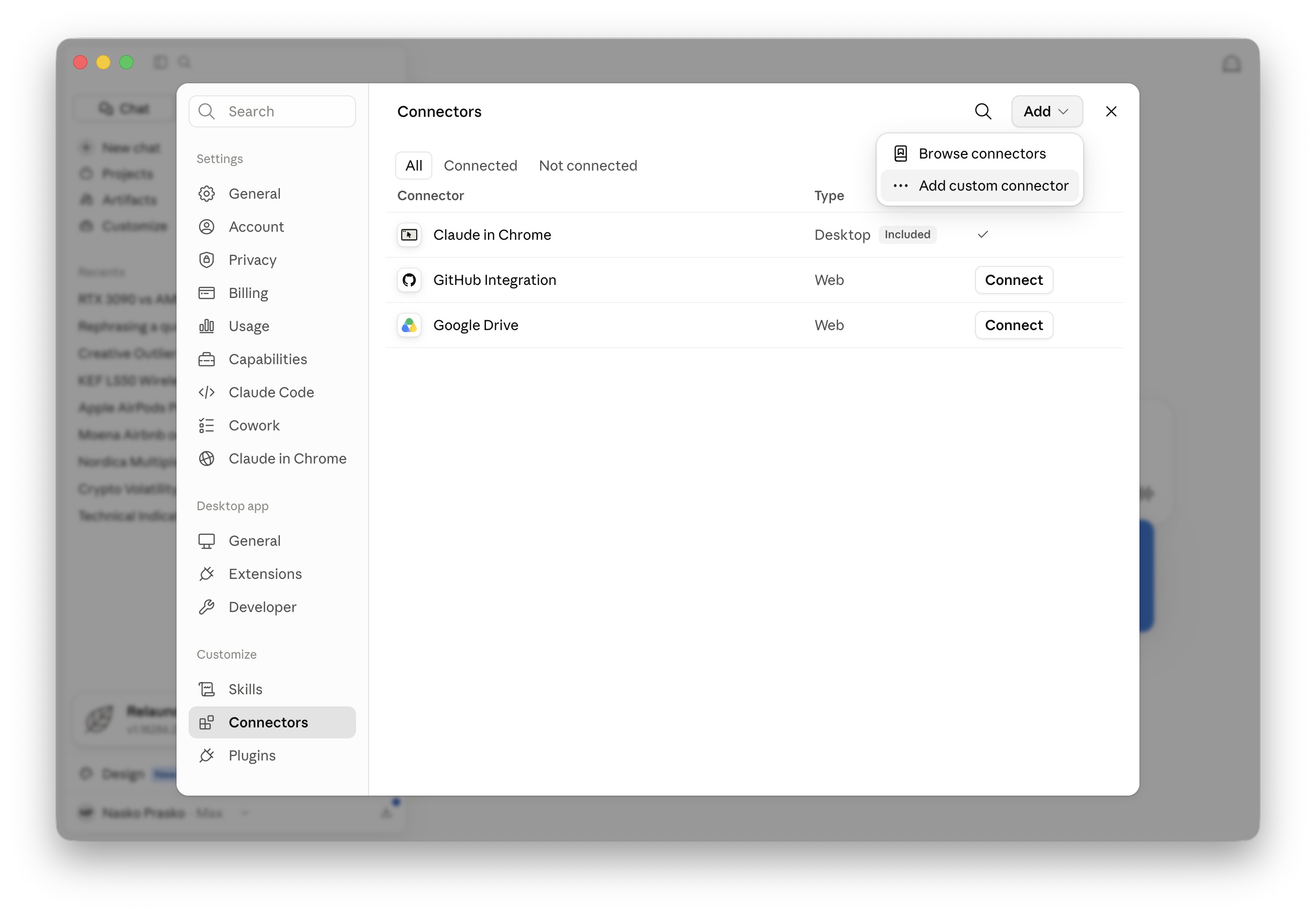This screenshot has height=915, width=1316.
Task: Click the Included badge
Action: [907, 234]
